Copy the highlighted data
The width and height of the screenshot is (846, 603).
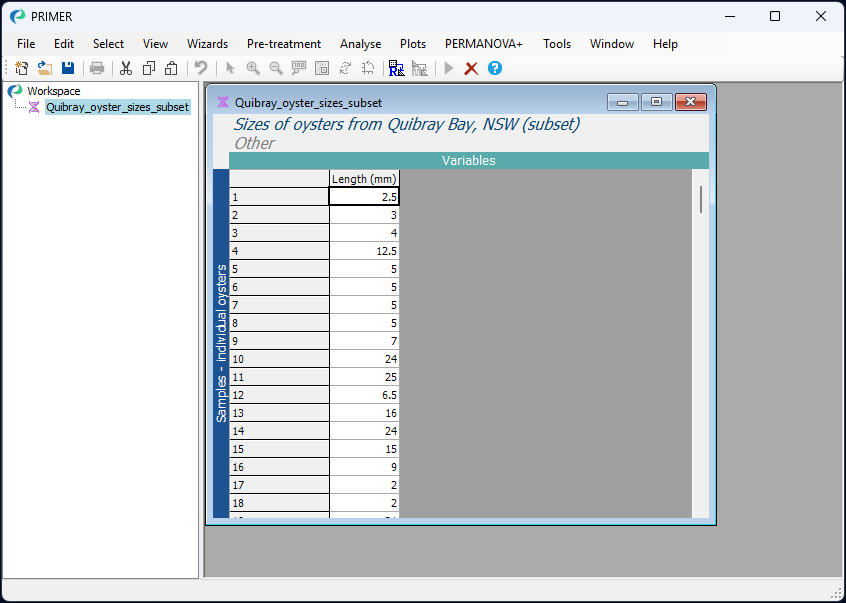click(150, 68)
